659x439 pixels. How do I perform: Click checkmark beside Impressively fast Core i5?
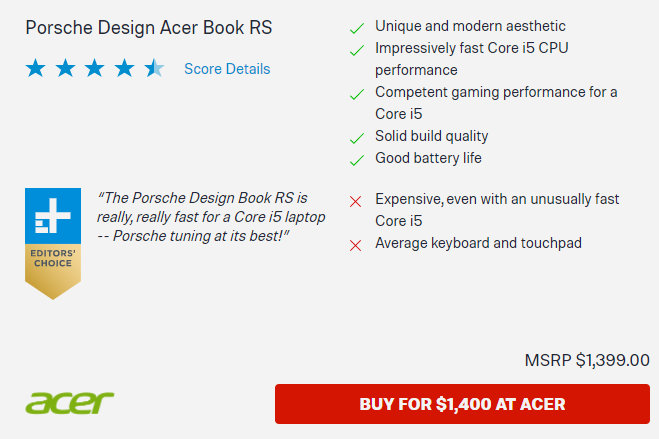[x=356, y=49]
